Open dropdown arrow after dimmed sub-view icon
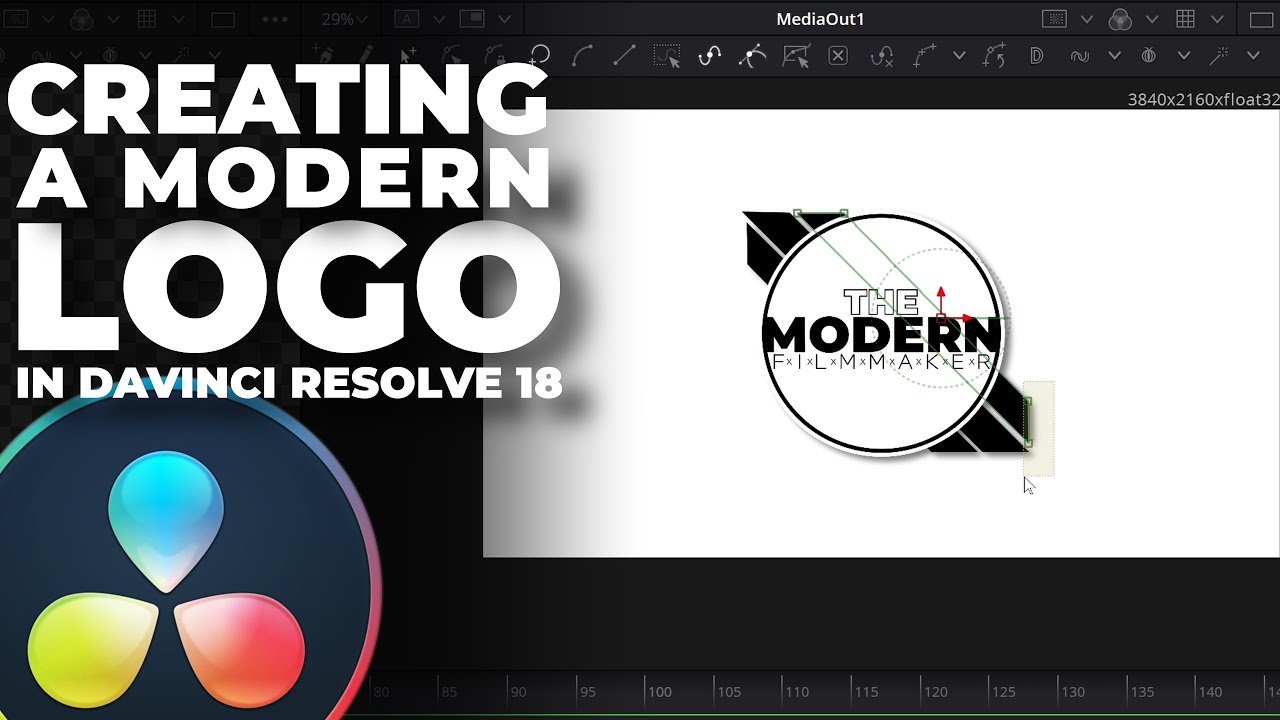This screenshot has width=1280, height=720. pos(504,19)
